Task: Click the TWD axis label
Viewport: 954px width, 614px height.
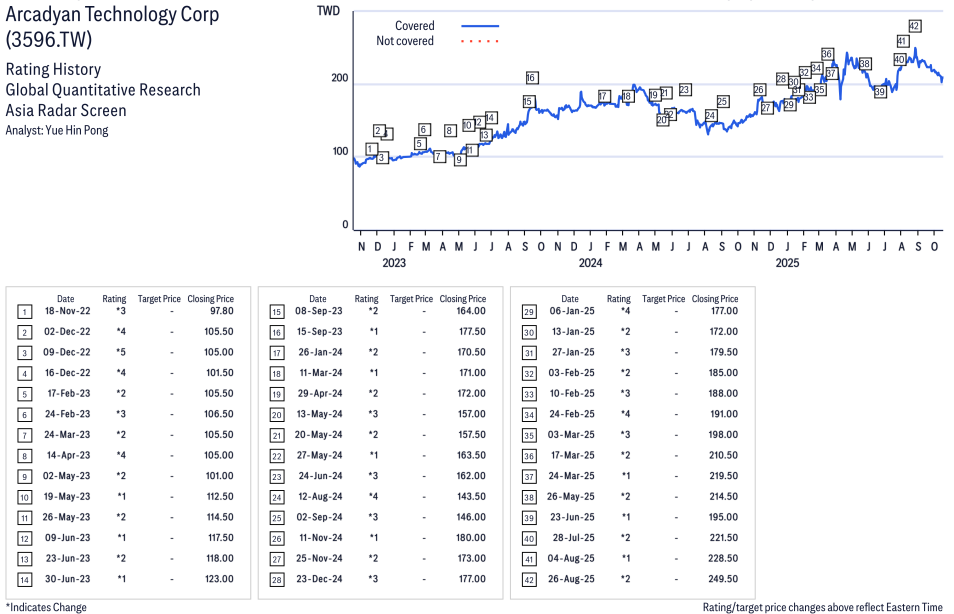Action: [x=327, y=10]
